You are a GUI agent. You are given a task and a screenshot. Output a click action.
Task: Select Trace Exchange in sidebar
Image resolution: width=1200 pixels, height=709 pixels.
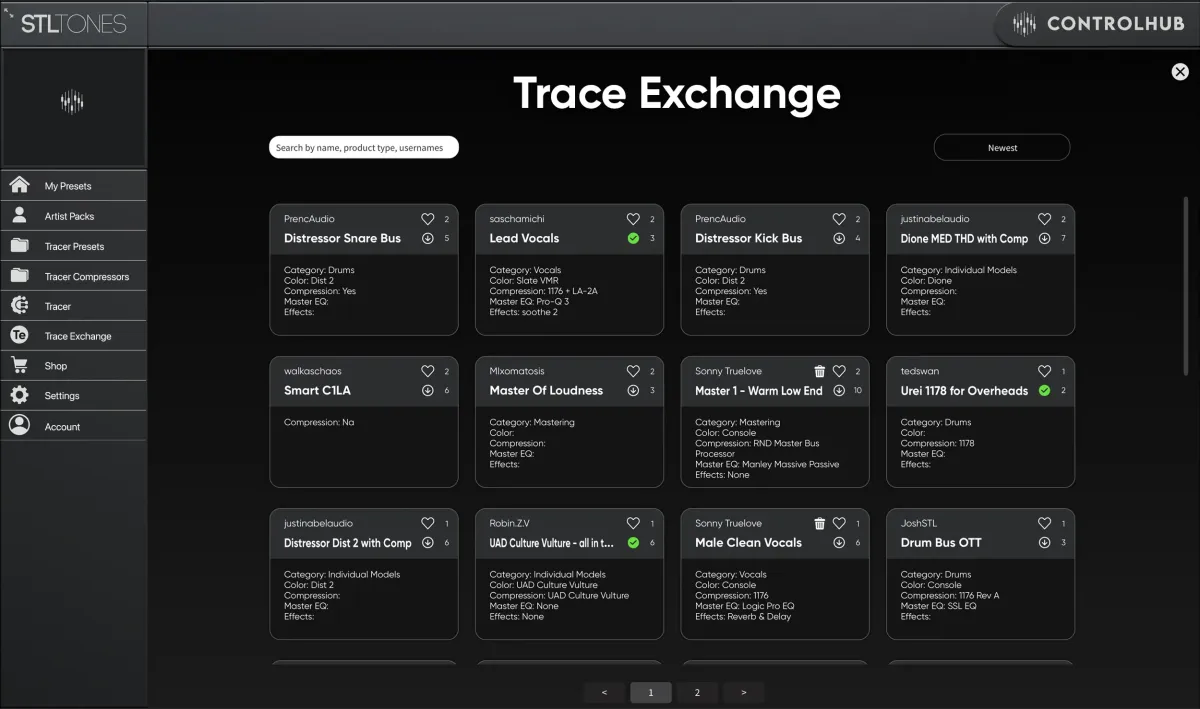point(74,336)
